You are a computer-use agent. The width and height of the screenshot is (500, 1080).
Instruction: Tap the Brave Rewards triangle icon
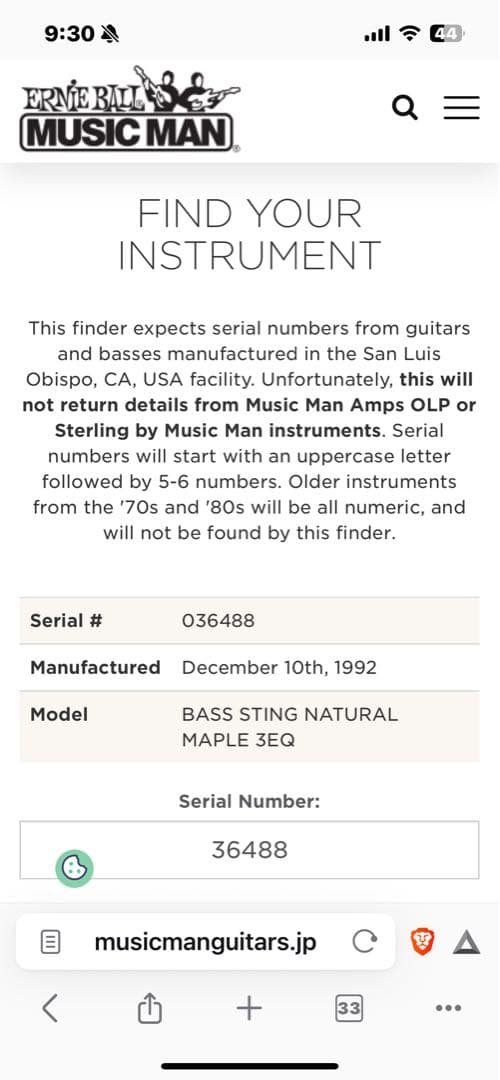(466, 942)
